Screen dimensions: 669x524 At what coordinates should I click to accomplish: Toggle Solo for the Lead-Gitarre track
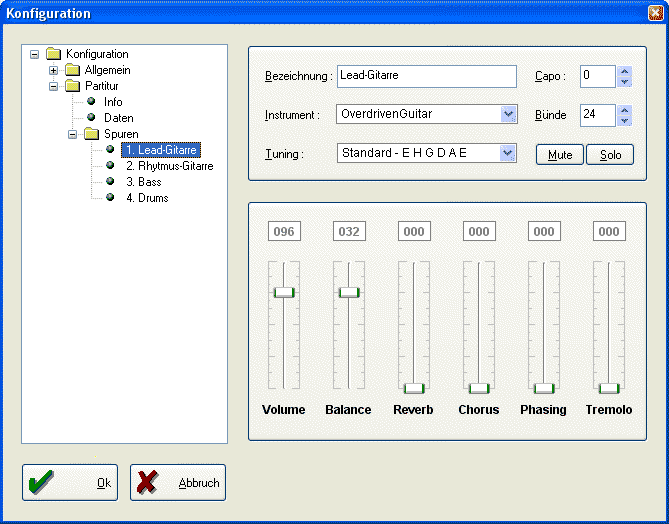coord(610,155)
